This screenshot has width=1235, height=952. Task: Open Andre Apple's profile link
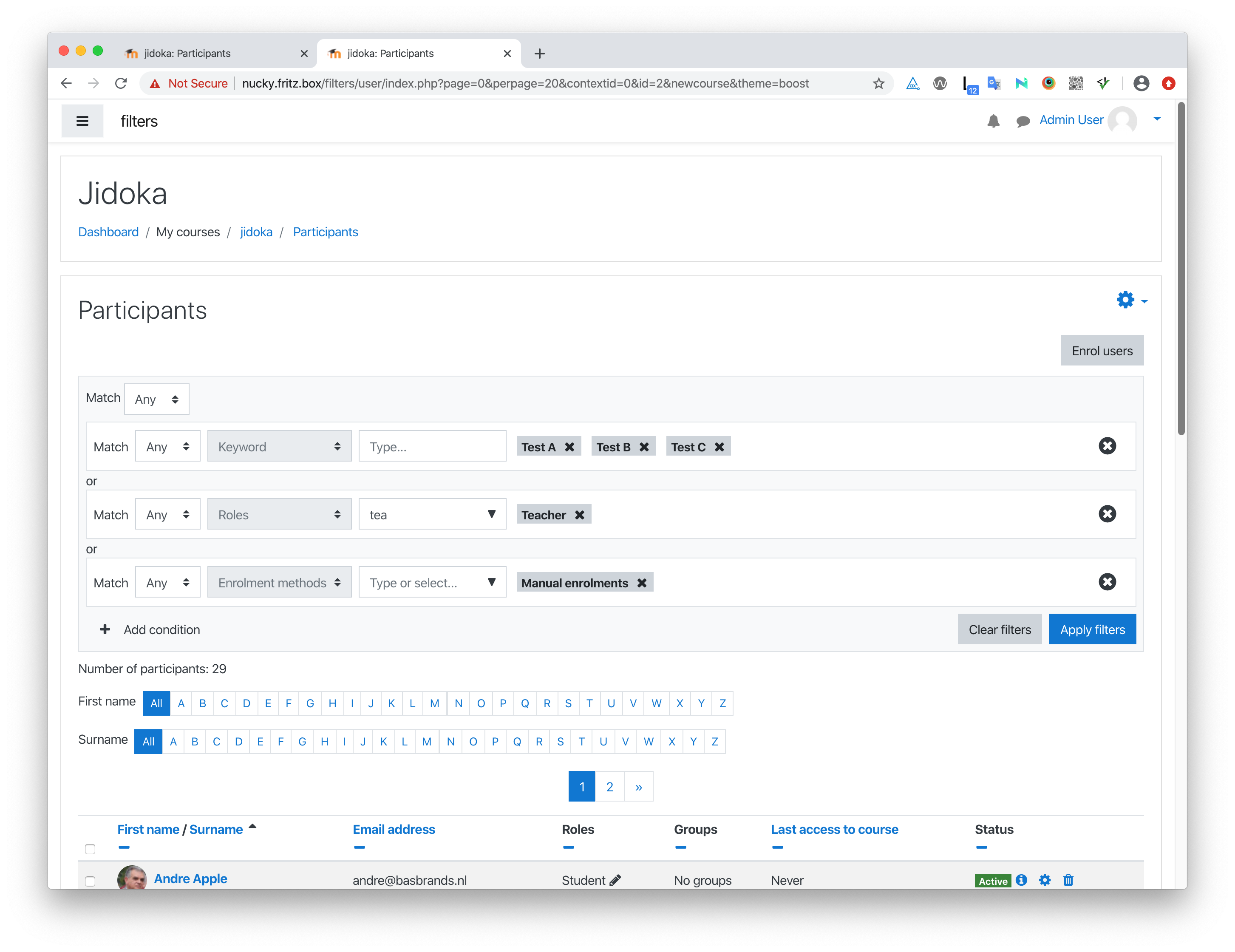[x=190, y=878]
